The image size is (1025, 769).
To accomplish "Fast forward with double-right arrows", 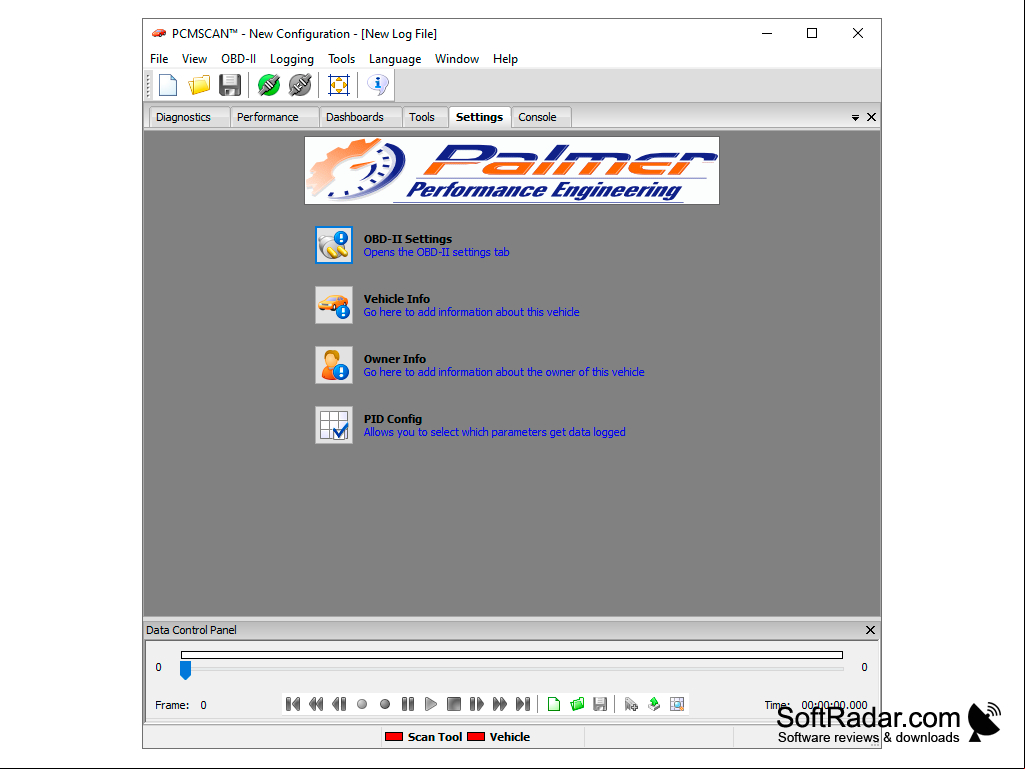I will 499,704.
